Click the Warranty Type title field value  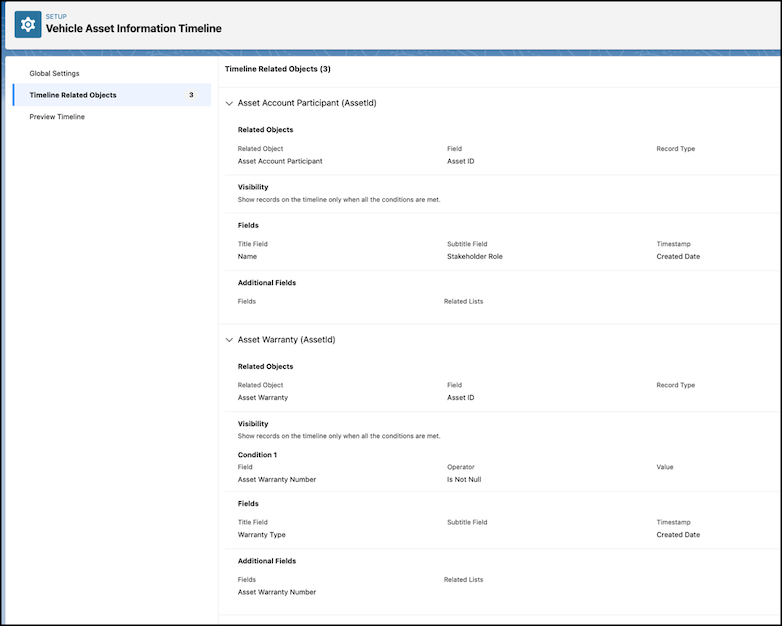(262, 535)
